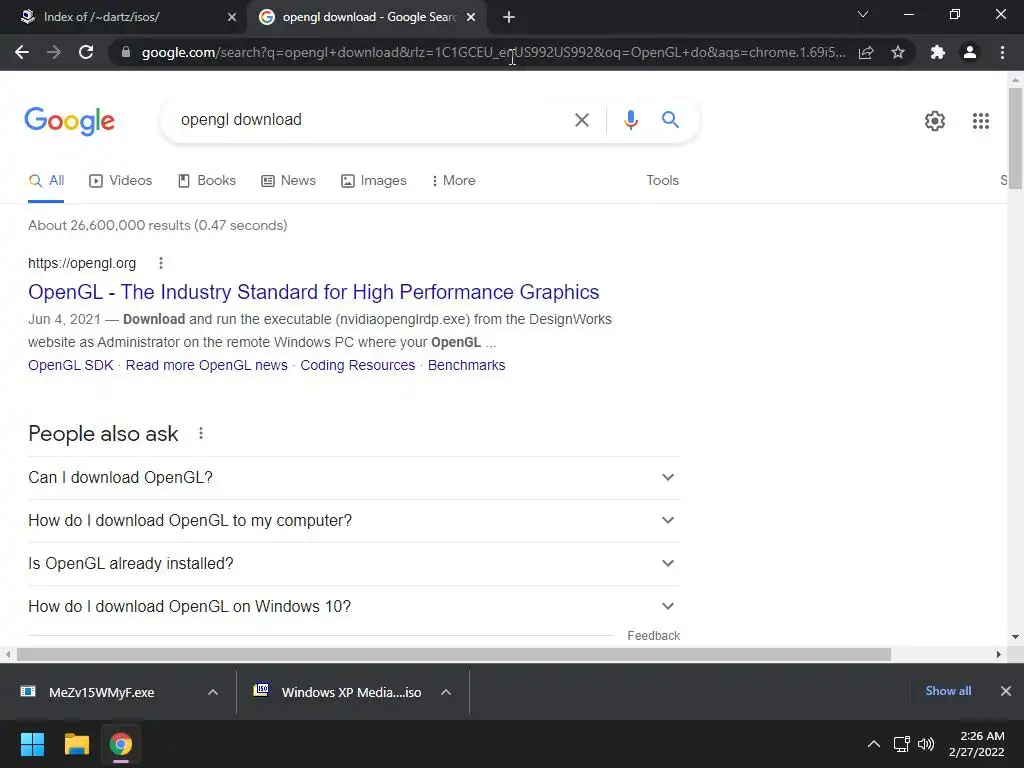
Task: Open the MeZv15WMyF.exe download item
Action: [x=101, y=692]
